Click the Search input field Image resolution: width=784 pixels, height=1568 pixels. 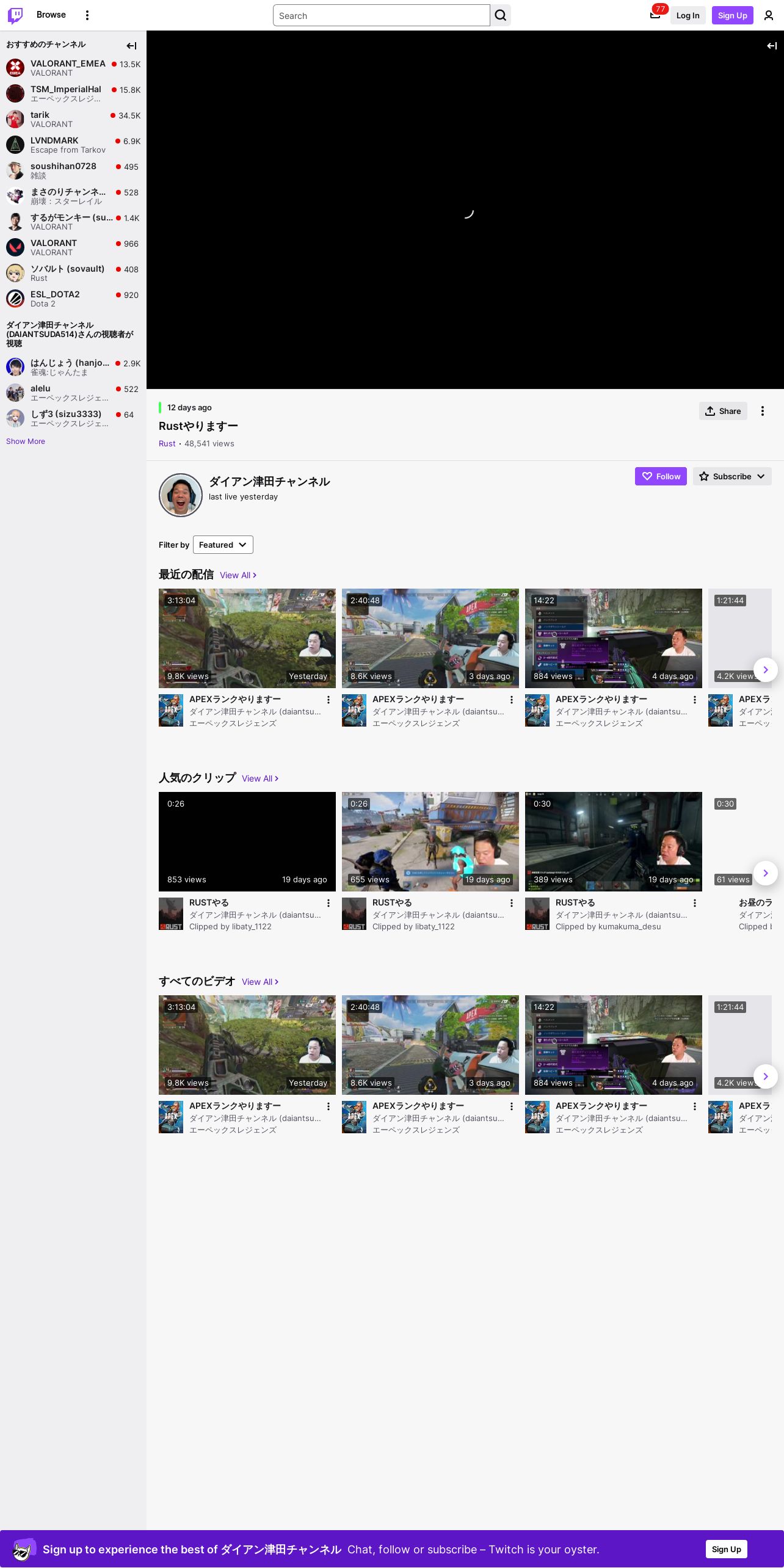point(382,15)
